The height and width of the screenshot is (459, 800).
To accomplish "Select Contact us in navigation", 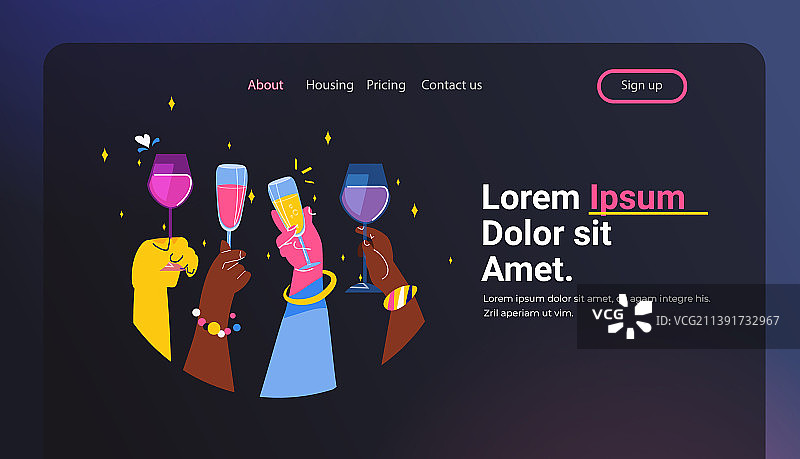I will 452,85.
